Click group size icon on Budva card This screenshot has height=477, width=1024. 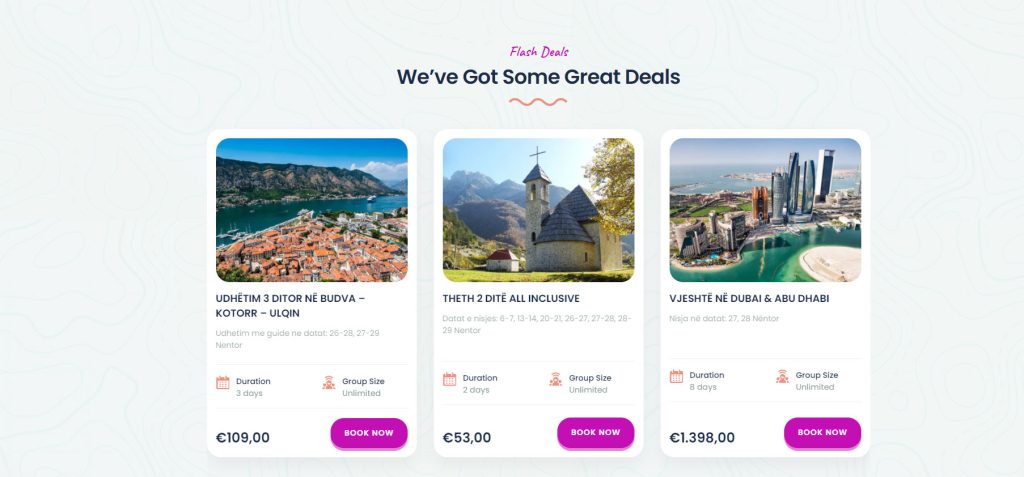(x=329, y=382)
